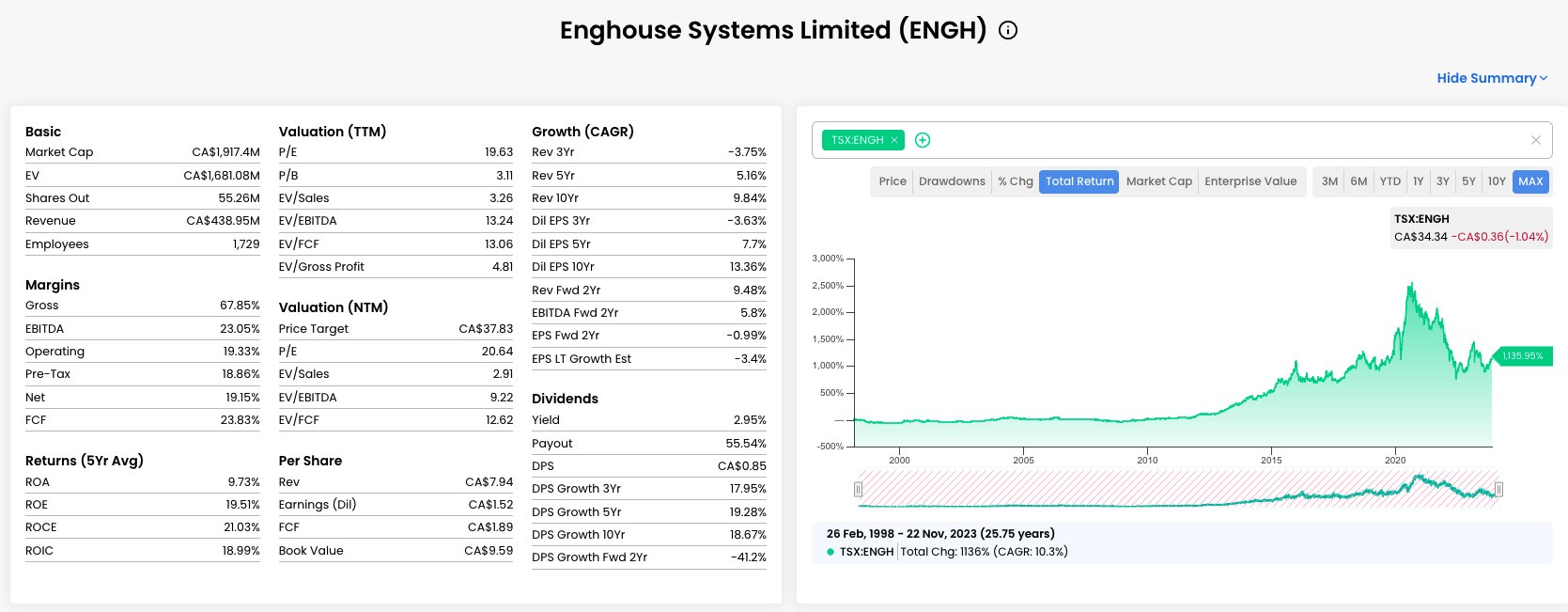Viewport: 1568px width, 612px height.
Task: Set chart range to 3Y
Action: [1443, 181]
